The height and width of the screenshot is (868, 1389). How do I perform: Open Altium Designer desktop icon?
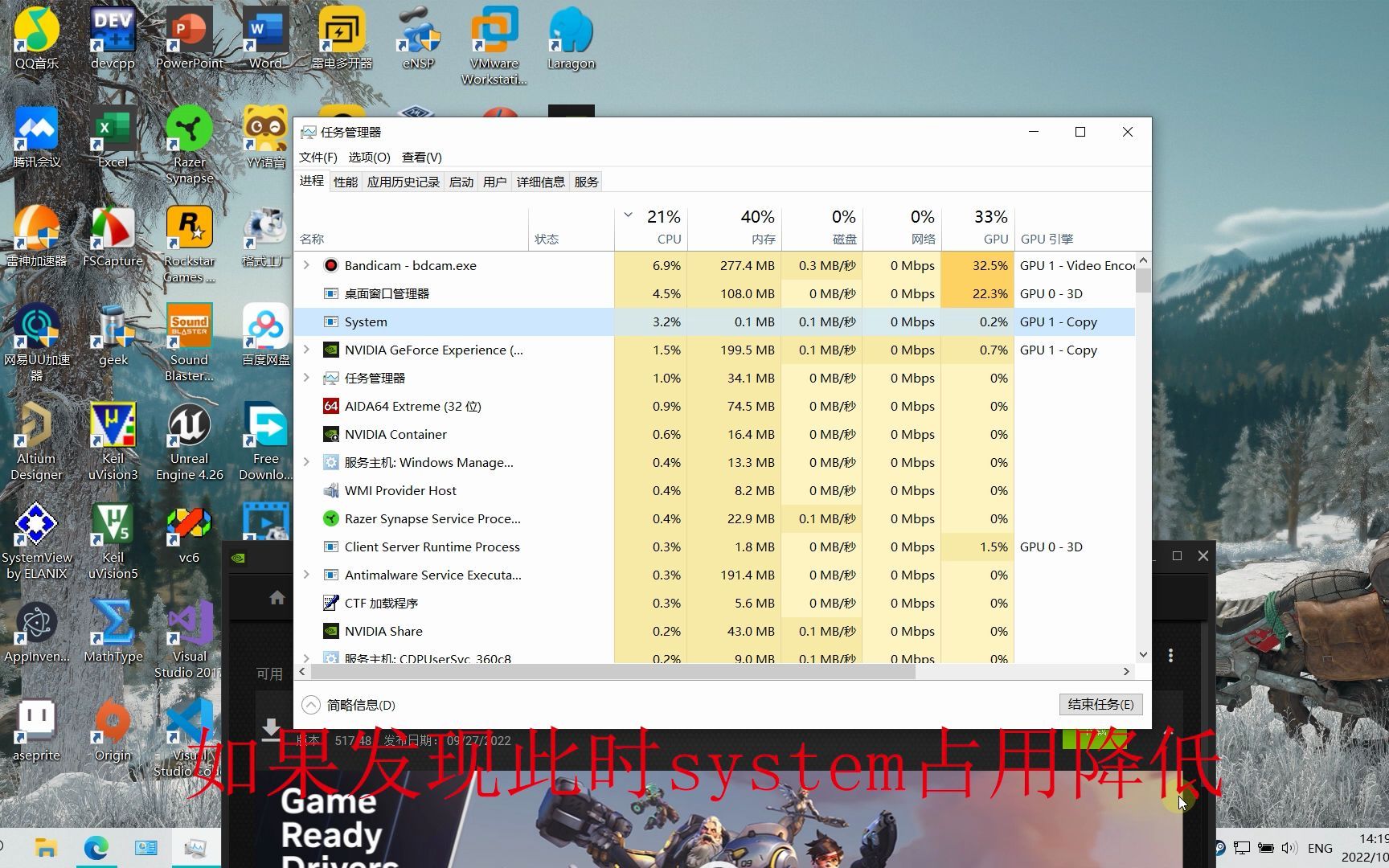36,441
